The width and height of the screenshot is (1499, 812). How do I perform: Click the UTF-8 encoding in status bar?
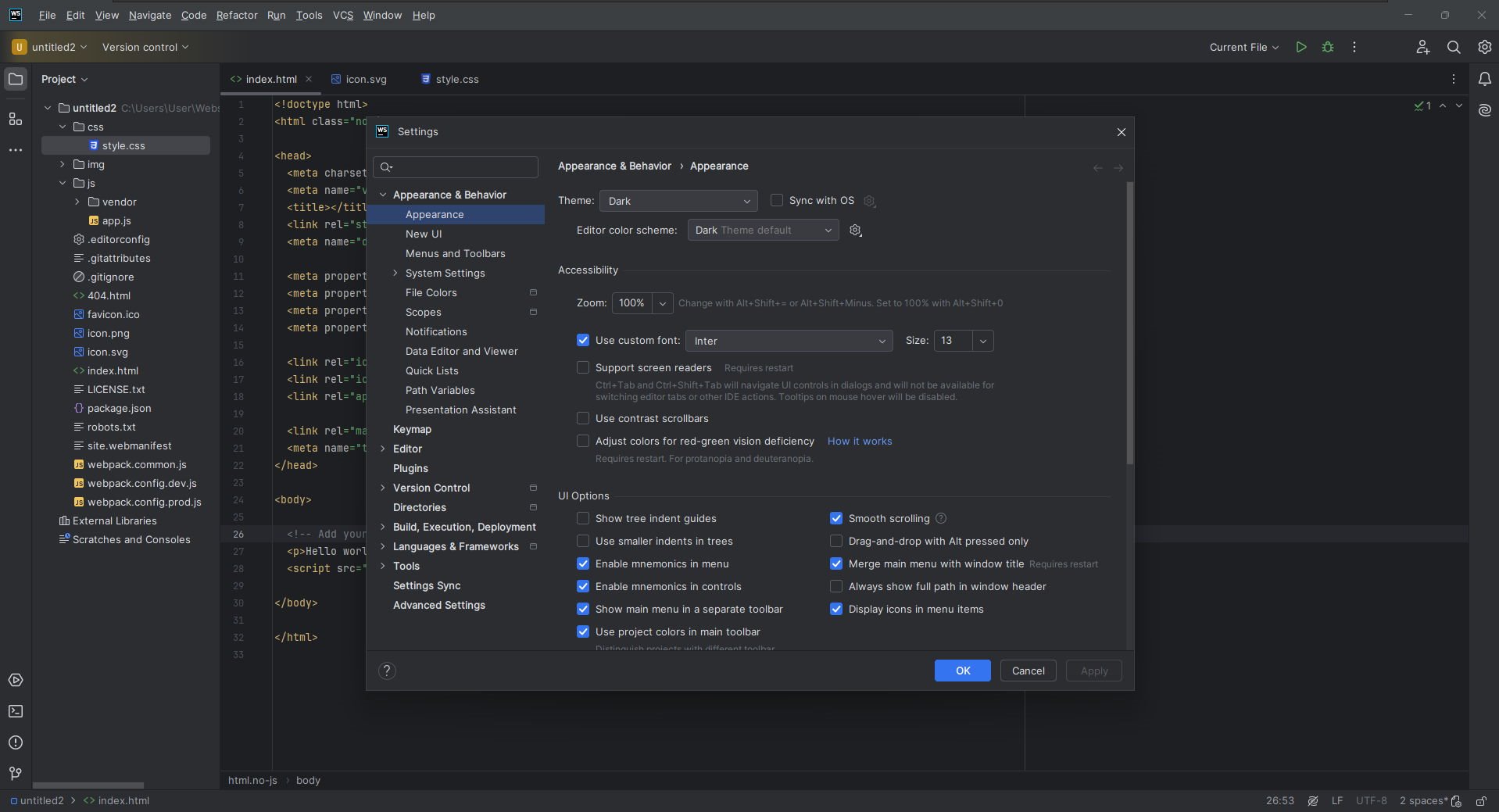1372,801
